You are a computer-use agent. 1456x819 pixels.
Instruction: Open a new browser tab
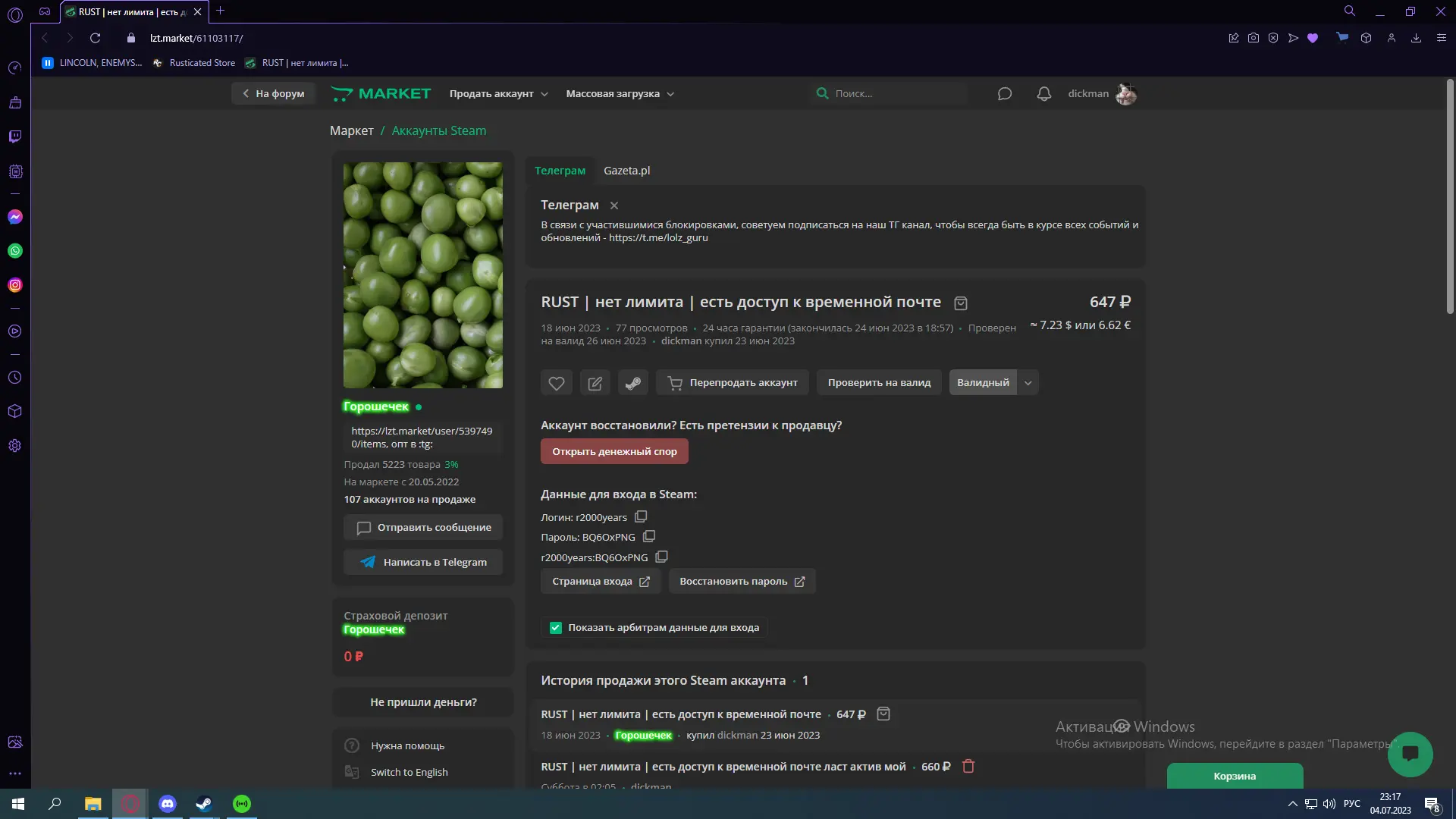221,11
